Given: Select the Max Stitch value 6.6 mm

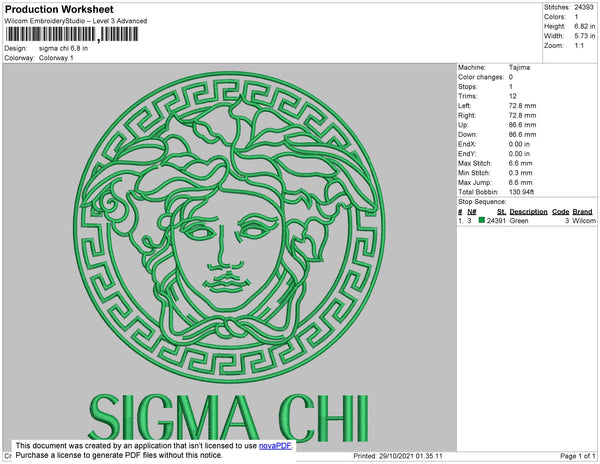Looking at the screenshot, I should pyautogui.click(x=520, y=163).
